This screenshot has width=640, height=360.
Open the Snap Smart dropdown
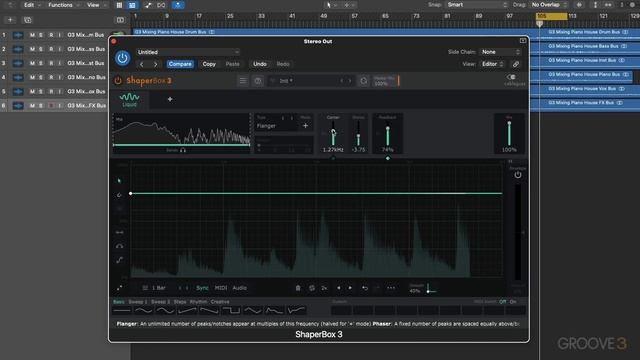pos(477,5)
